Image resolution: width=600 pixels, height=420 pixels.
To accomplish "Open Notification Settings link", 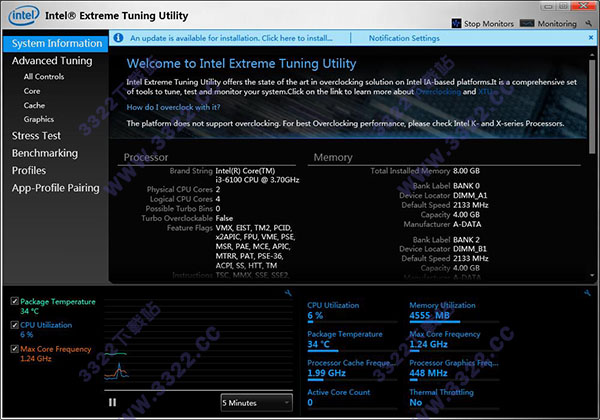I will pyautogui.click(x=404, y=38).
